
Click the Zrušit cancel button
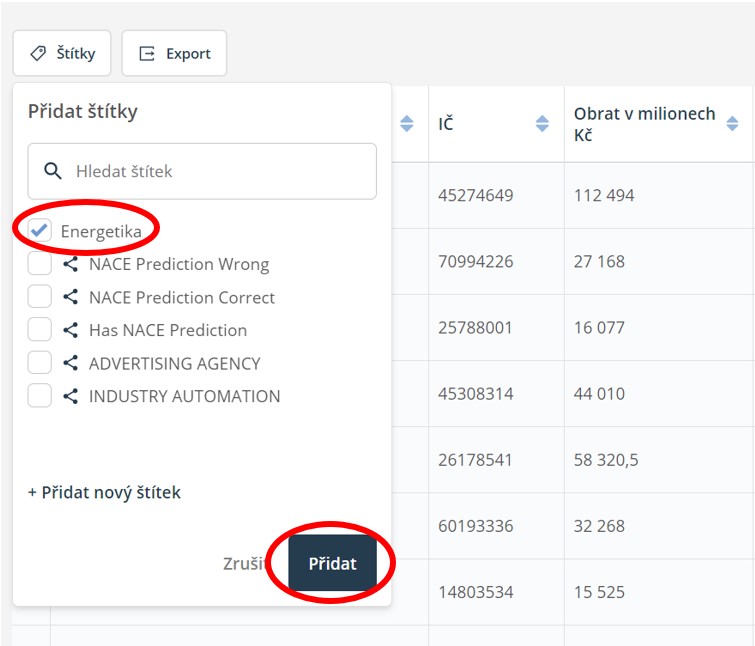click(246, 563)
